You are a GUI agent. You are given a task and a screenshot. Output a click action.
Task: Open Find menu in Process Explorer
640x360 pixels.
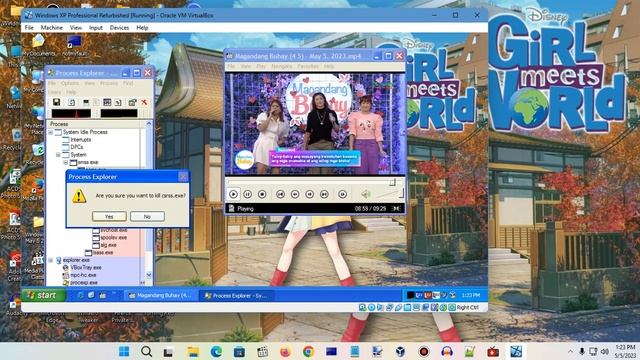point(128,83)
